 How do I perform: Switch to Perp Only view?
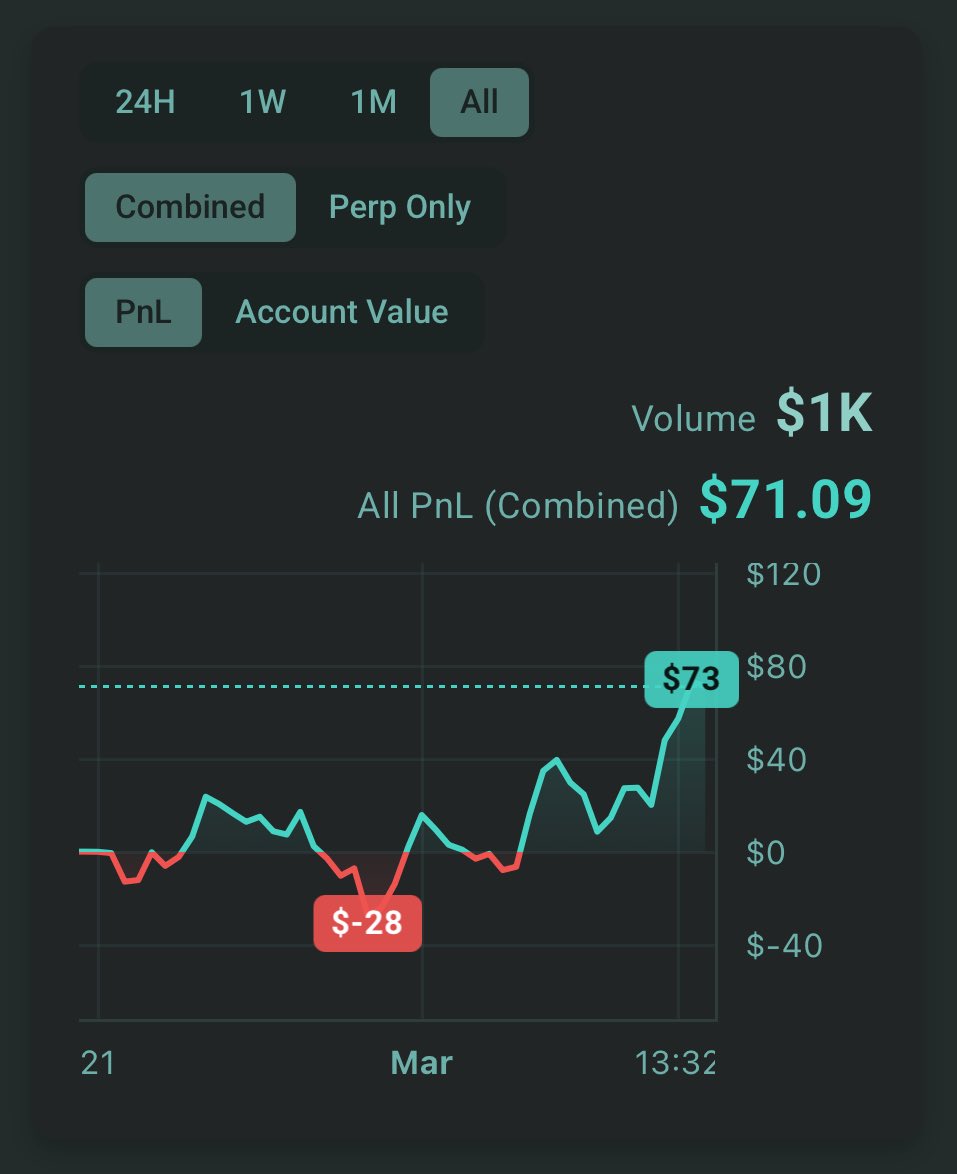(x=400, y=207)
